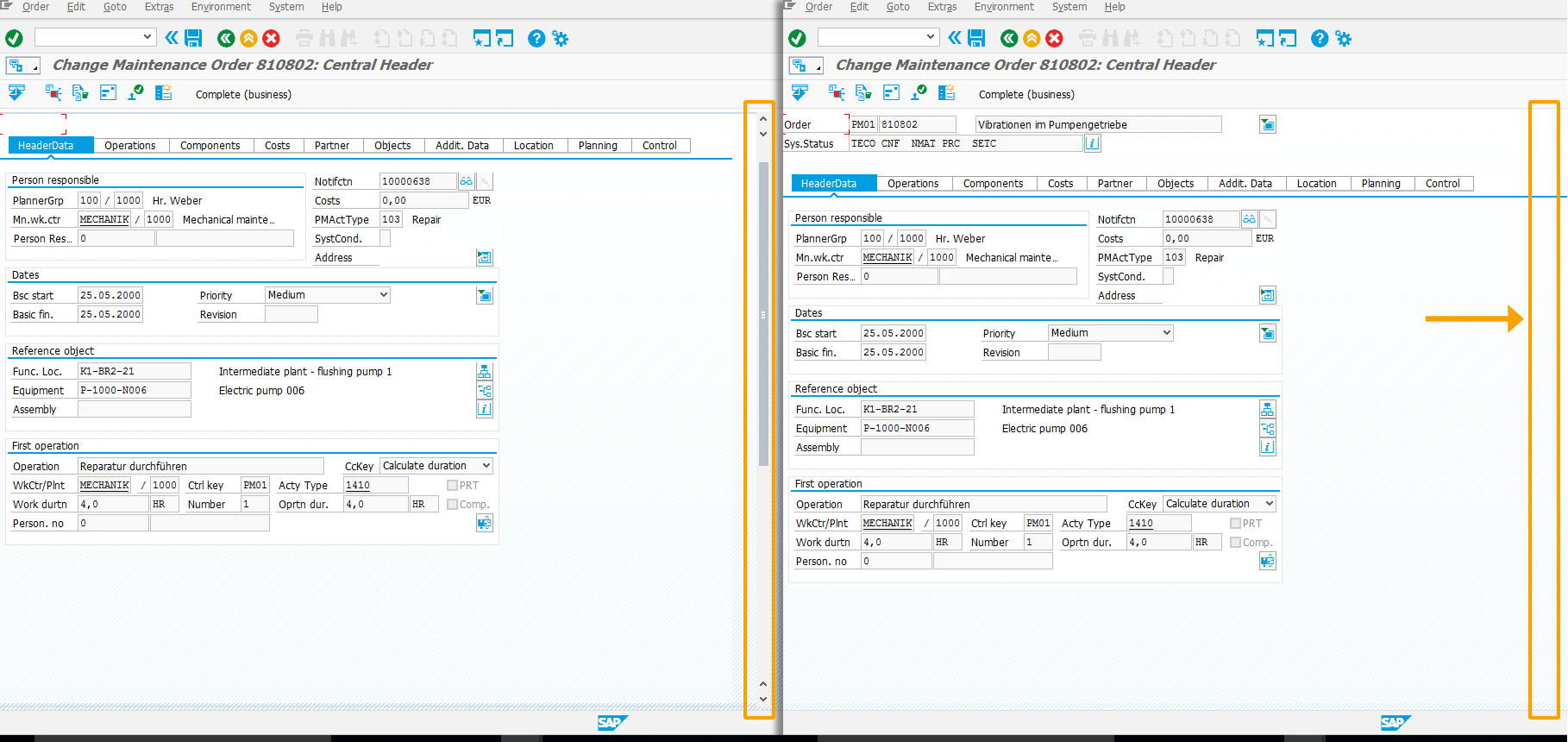Screen dimensions: 1568x742
Task: Click red Cancel icon in right window
Action: tap(1054, 38)
